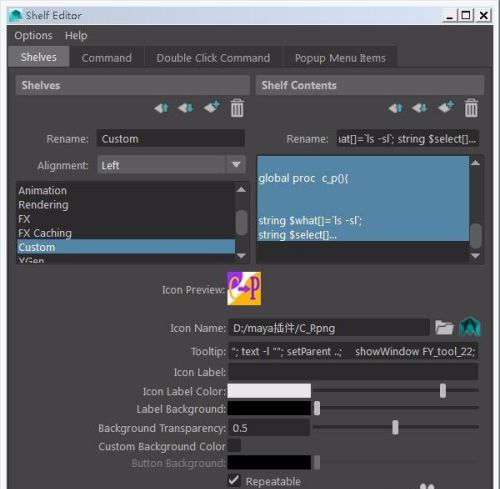Select Custom shelf in list
This screenshot has height=489, width=500.
(x=126, y=247)
